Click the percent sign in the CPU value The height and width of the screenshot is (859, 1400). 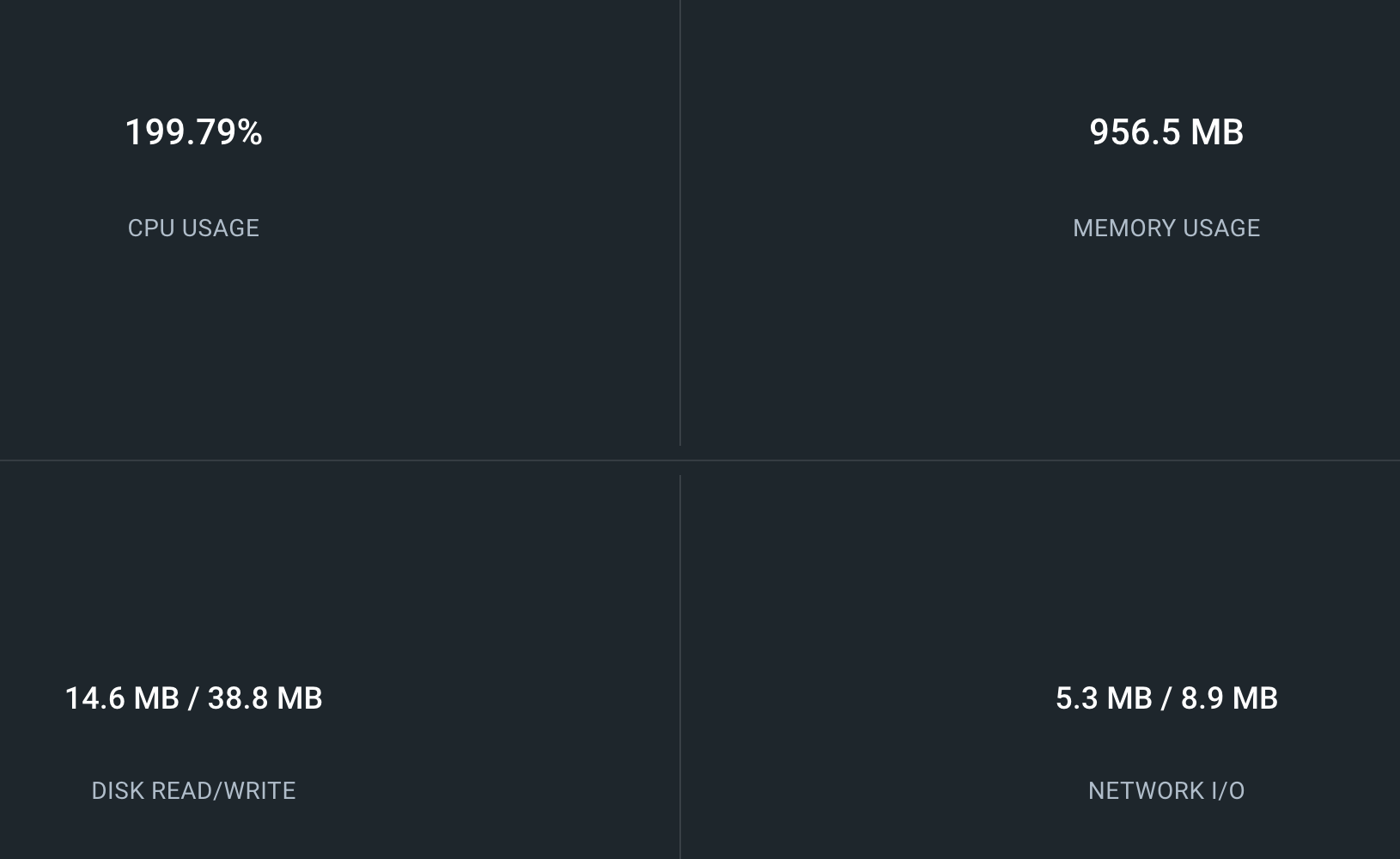(250, 132)
